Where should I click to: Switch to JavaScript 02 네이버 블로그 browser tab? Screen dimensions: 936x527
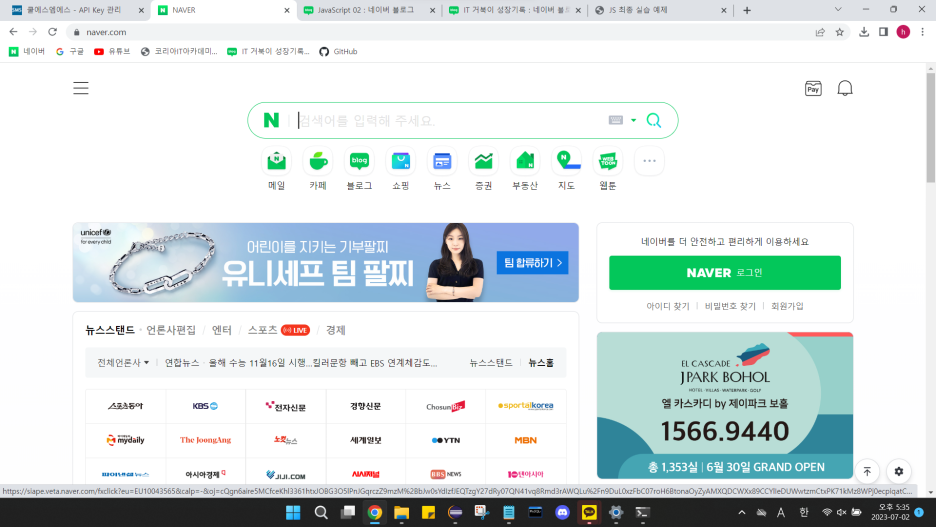[369, 10]
